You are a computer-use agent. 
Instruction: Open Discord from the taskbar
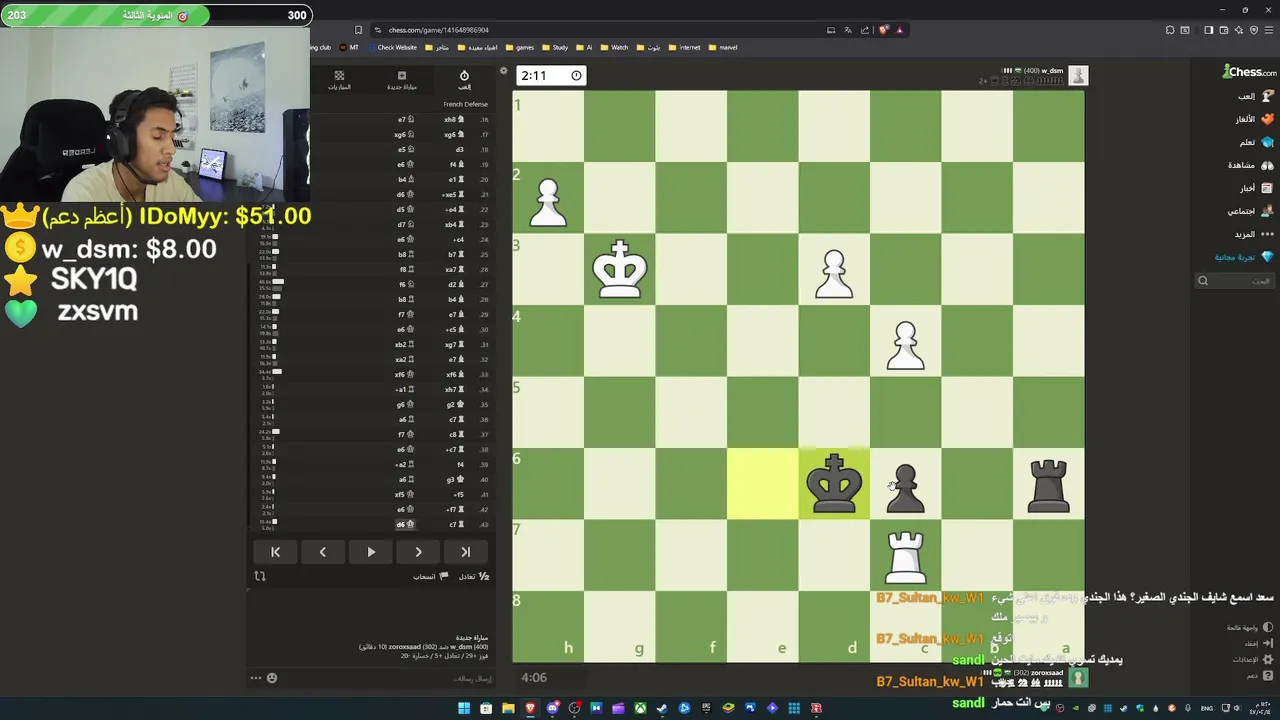pos(553,708)
